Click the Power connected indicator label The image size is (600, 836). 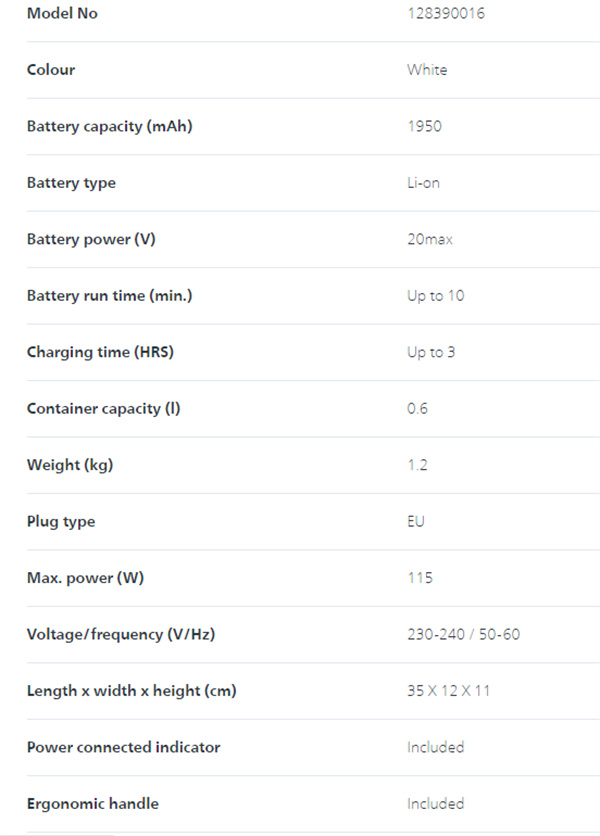point(124,747)
